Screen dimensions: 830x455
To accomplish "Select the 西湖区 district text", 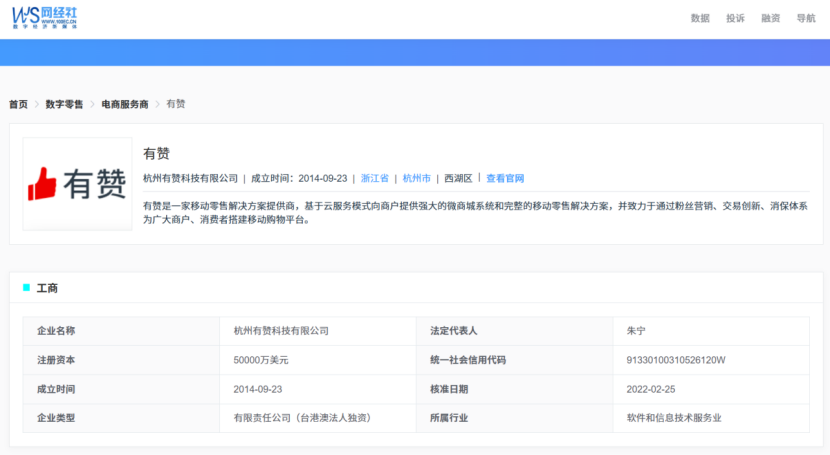I will (x=458, y=178).
